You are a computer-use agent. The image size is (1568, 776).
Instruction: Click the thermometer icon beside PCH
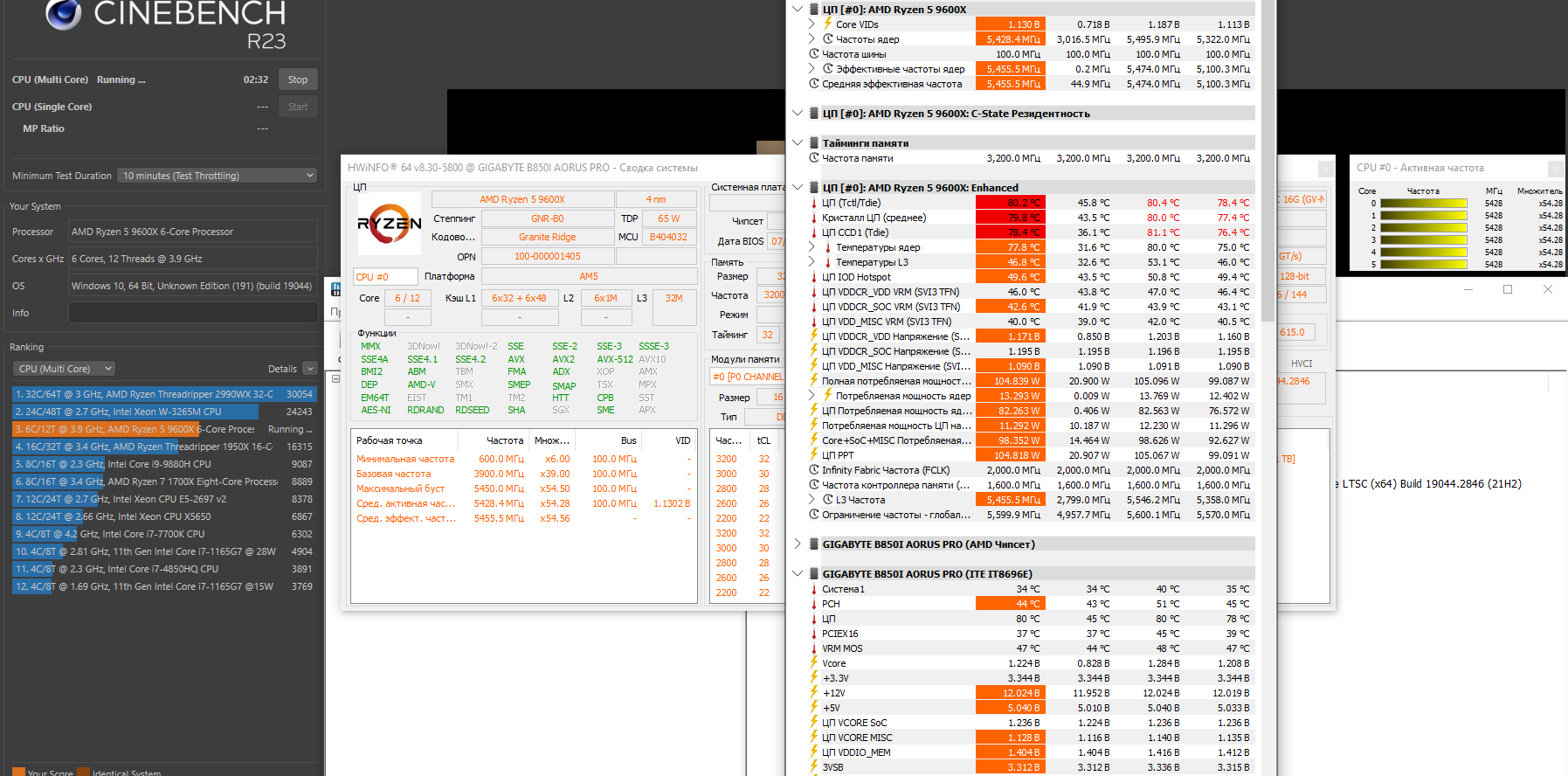(x=814, y=604)
